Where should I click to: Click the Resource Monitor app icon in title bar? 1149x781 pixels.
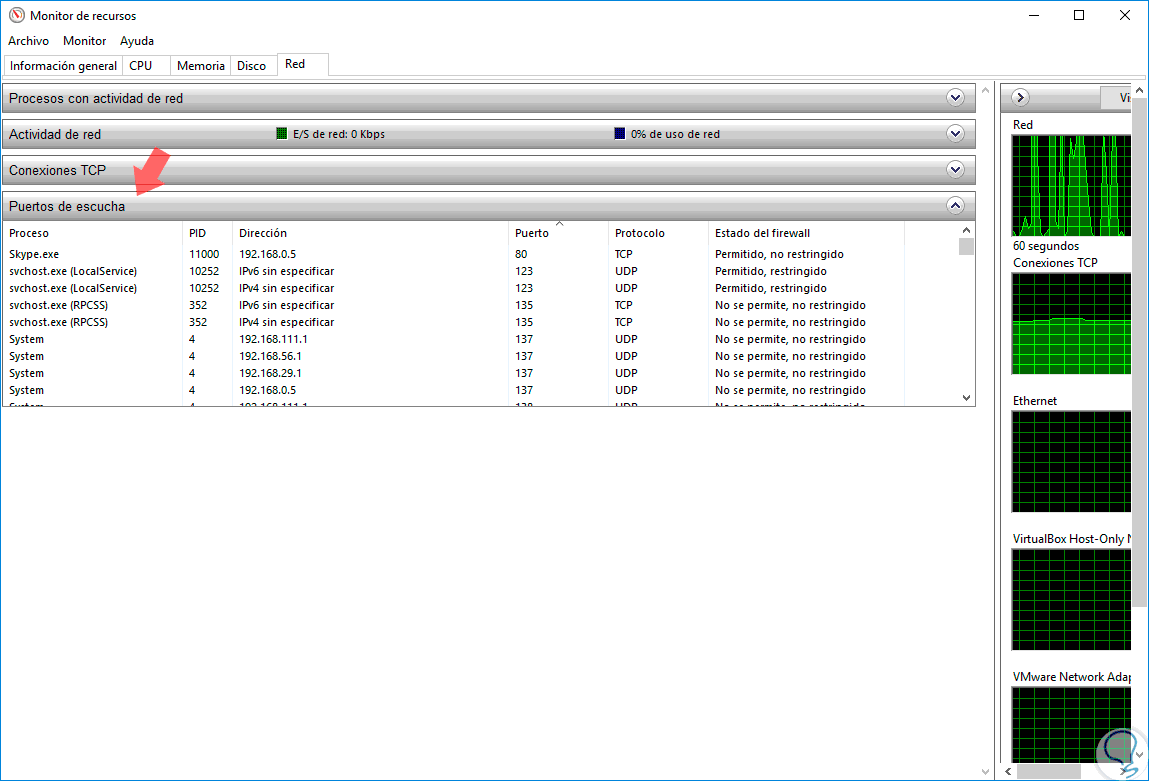coord(16,15)
